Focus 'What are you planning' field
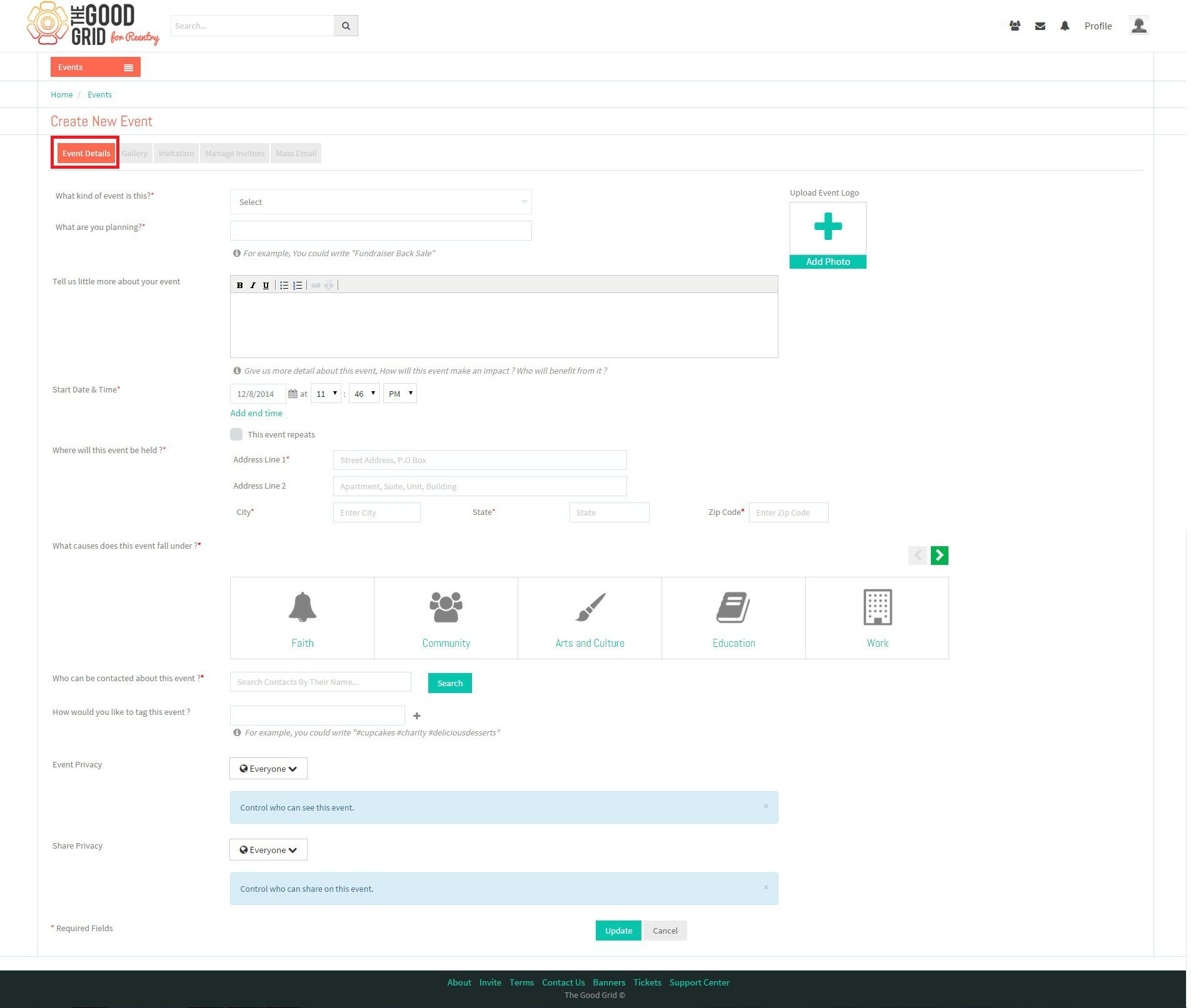 pos(381,231)
